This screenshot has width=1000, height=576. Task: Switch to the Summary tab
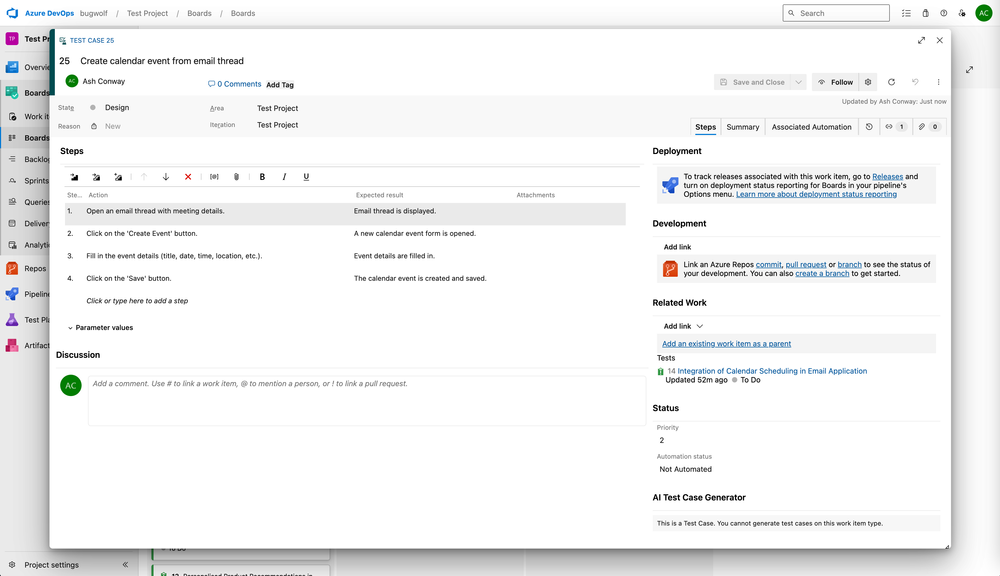click(741, 128)
